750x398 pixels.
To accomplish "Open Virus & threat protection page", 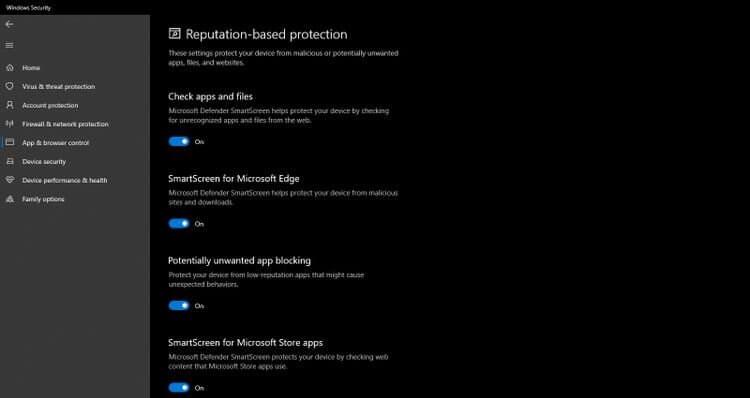I will point(58,87).
